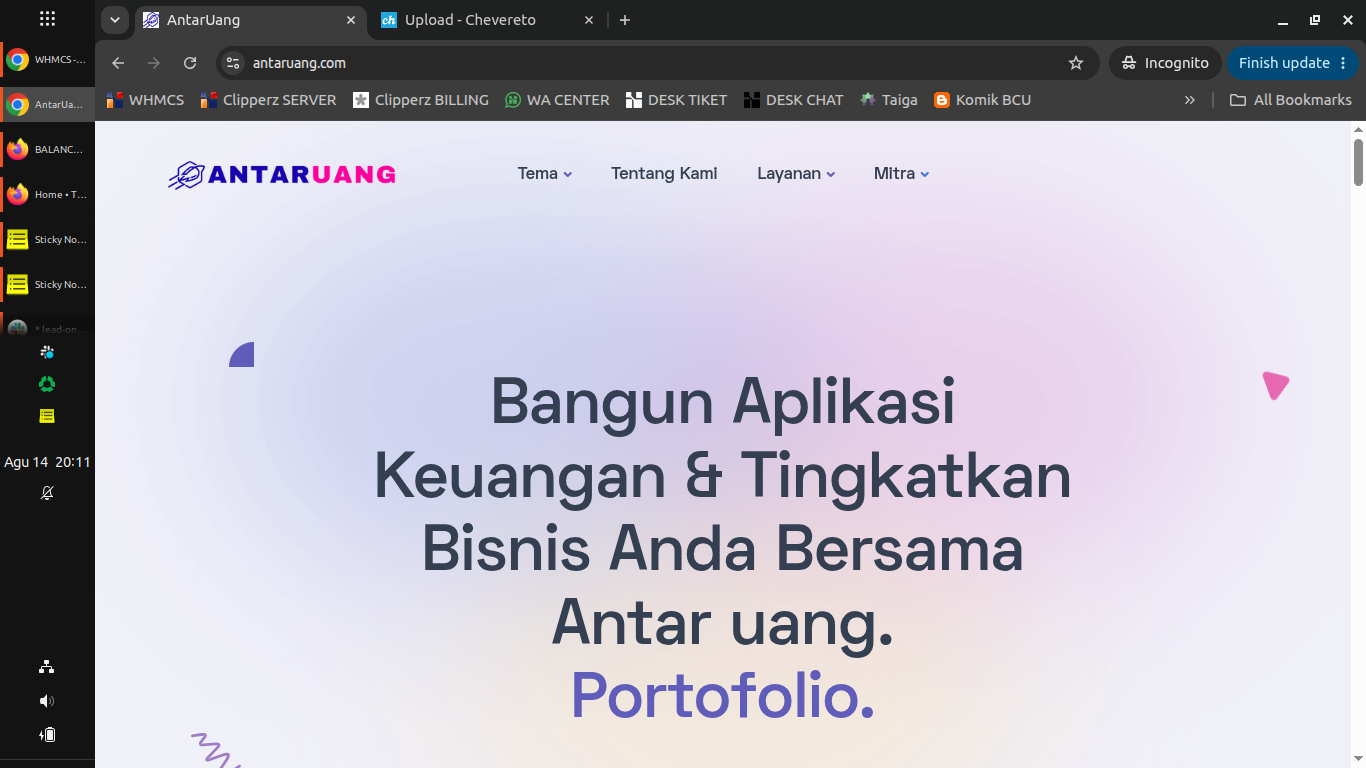Screen dimensions: 1366x768
Task: Open the first Sticky Notes window in dock
Action: pos(47,240)
